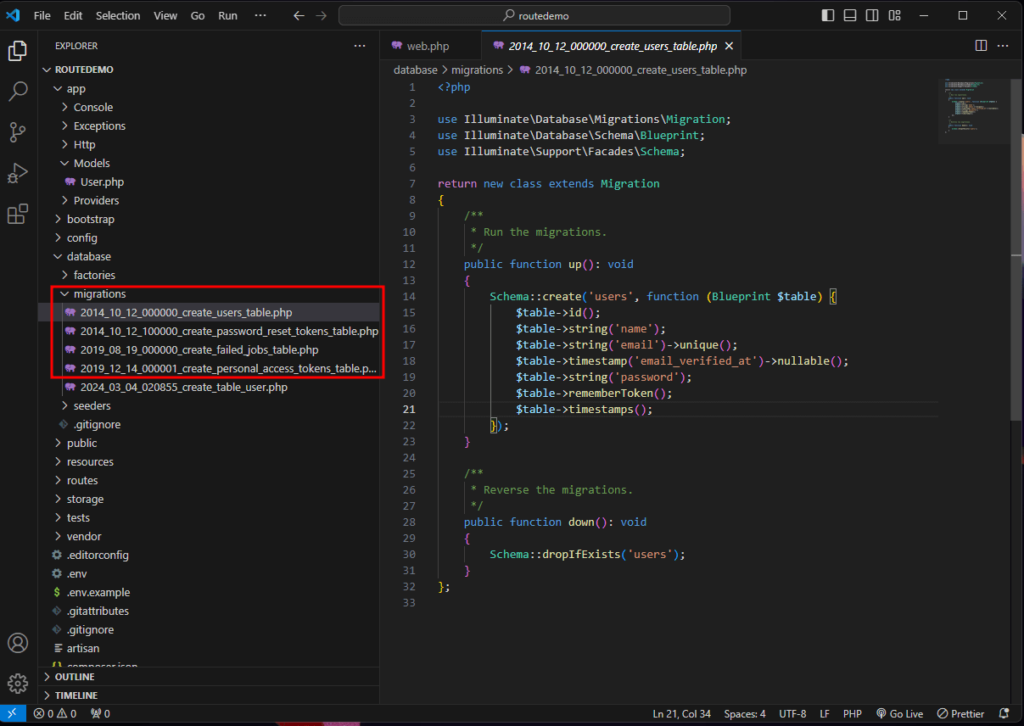Select language mode PHP in status bar
The width and height of the screenshot is (1024, 726).
coord(852,714)
